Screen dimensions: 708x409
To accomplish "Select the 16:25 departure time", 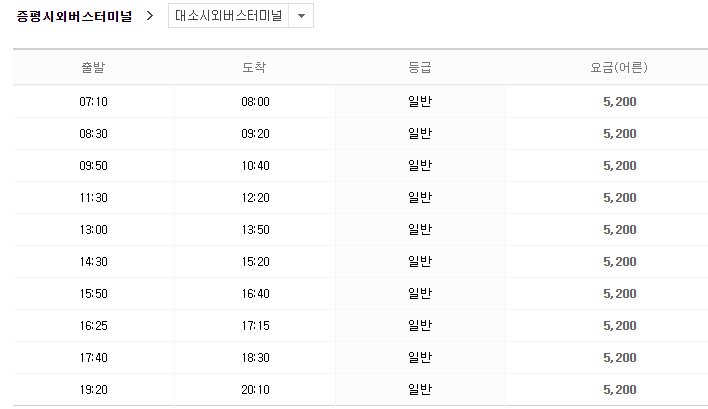I will click(x=93, y=326).
